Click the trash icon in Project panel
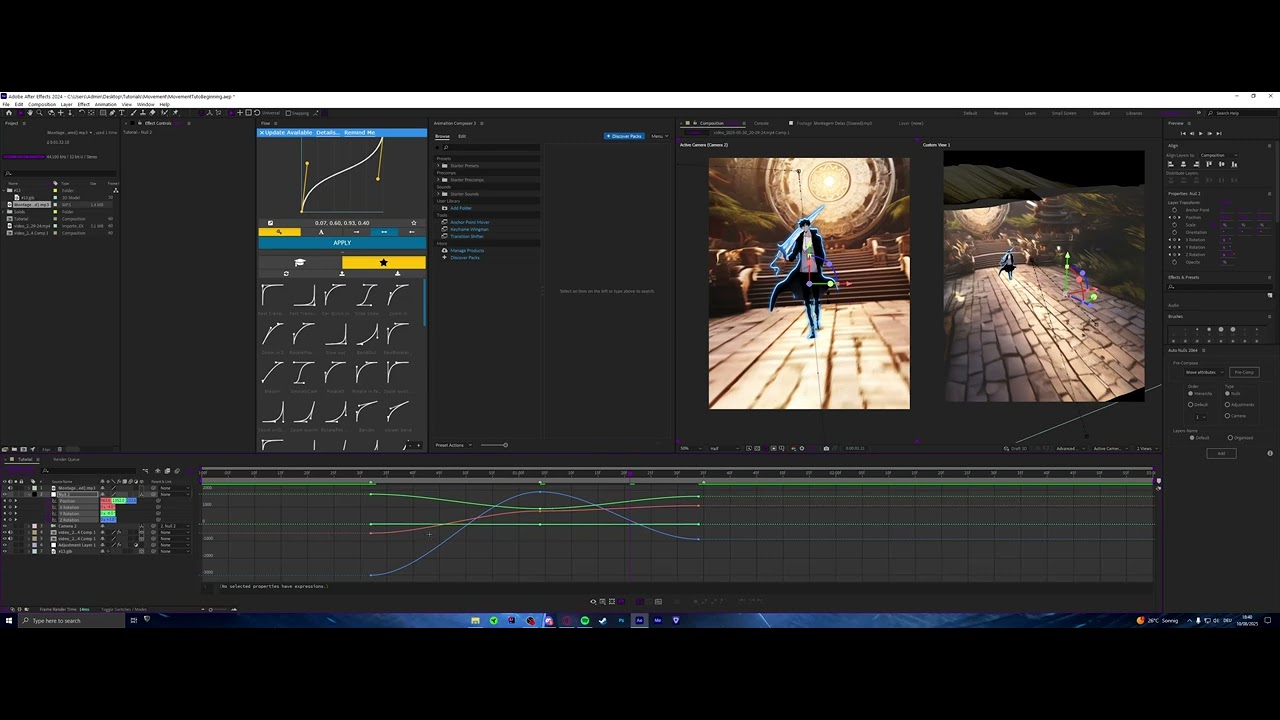The width and height of the screenshot is (1280, 720). pos(60,449)
